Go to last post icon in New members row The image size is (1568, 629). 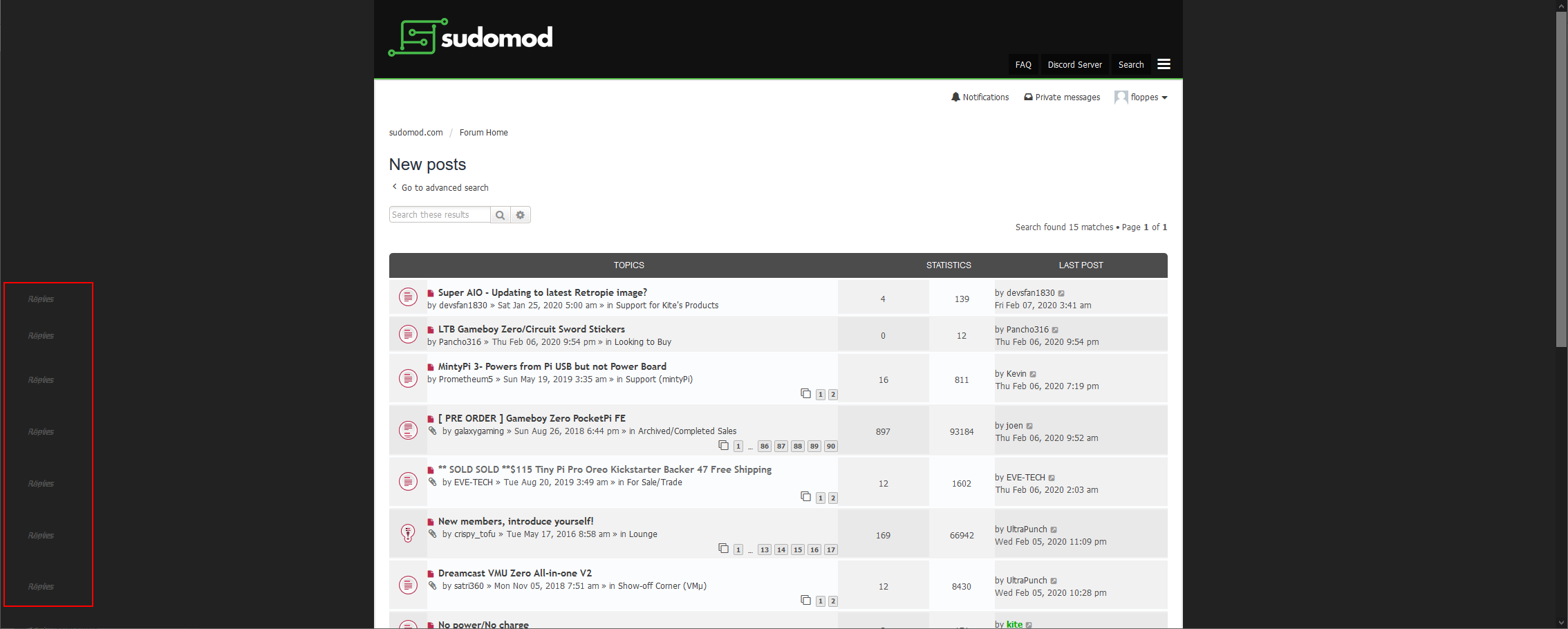[x=1054, y=529]
